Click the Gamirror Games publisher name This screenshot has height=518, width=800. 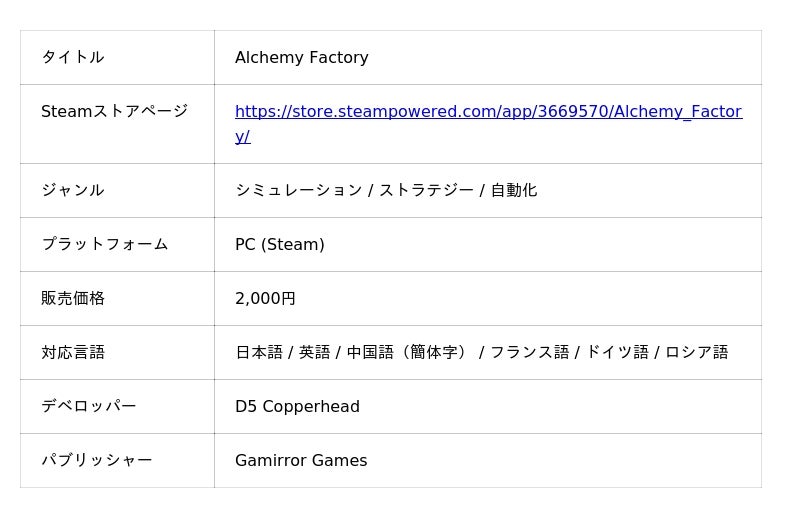pos(301,460)
